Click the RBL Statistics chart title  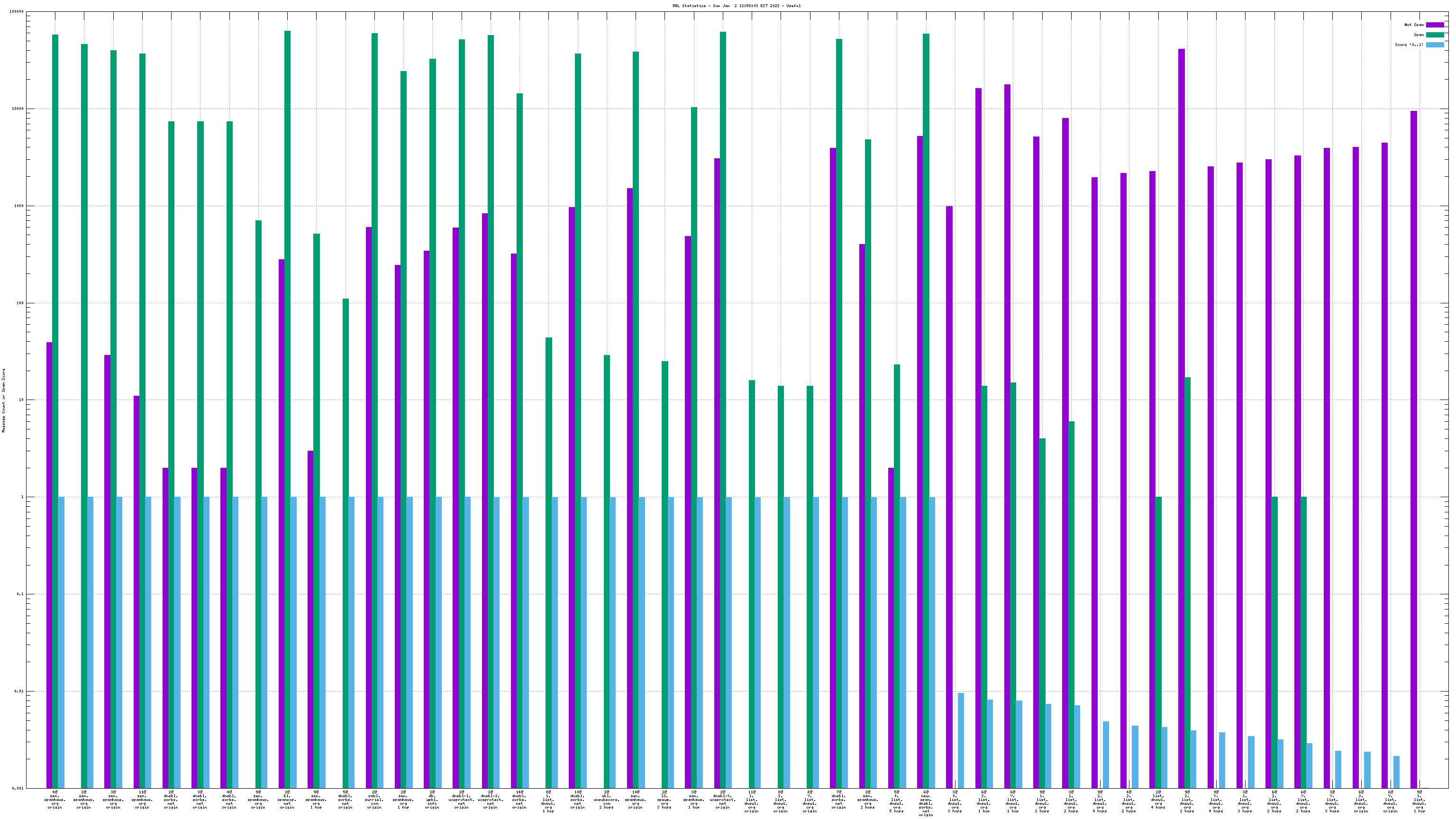736,6
